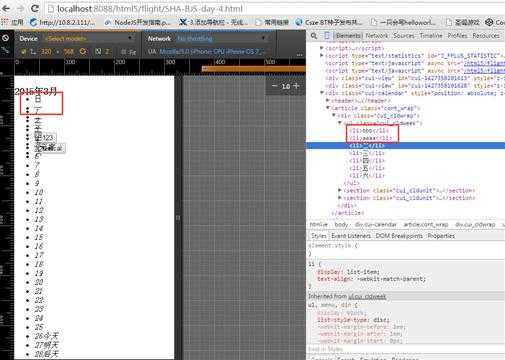Viewport: 505px width, 360px height.
Task: Reload the page with refresh icon
Action: tap(34, 8)
